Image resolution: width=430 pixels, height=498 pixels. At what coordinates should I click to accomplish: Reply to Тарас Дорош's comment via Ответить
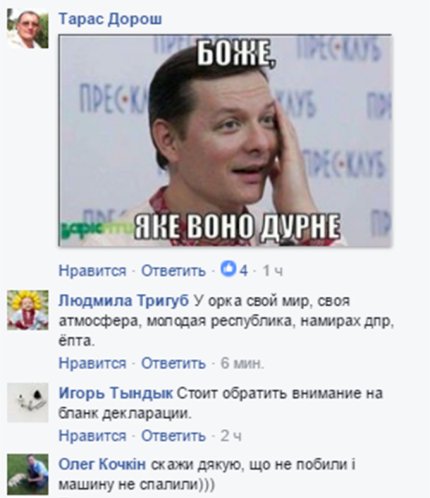(173, 271)
